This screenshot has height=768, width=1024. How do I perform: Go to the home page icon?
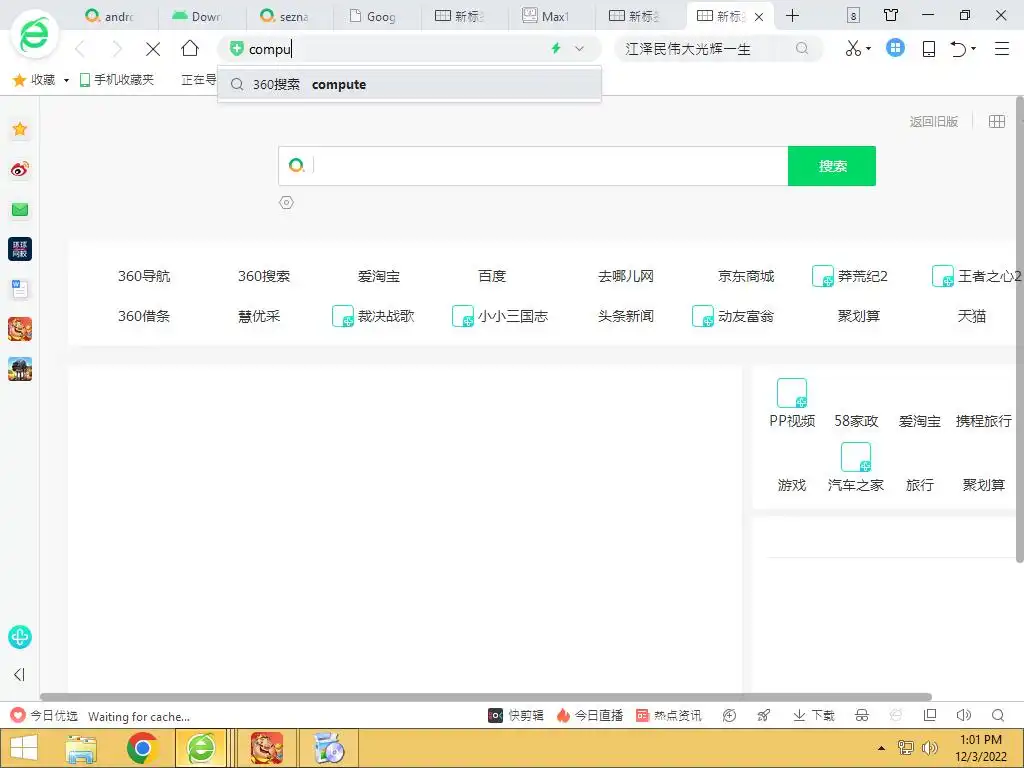tap(190, 48)
